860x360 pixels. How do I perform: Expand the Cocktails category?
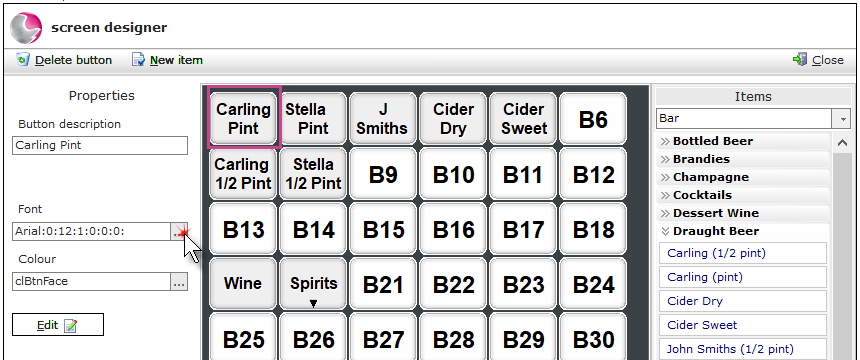743,195
